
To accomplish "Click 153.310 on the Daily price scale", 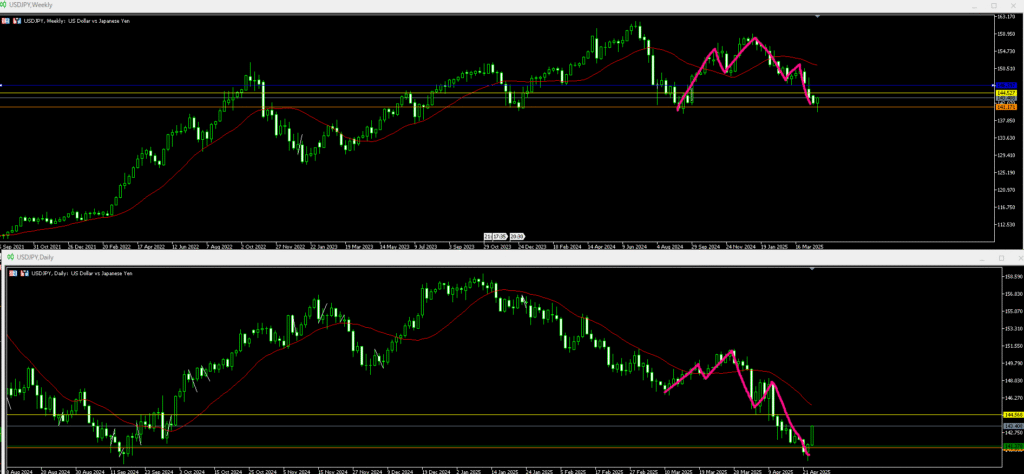I will pyautogui.click(x=1013, y=328).
